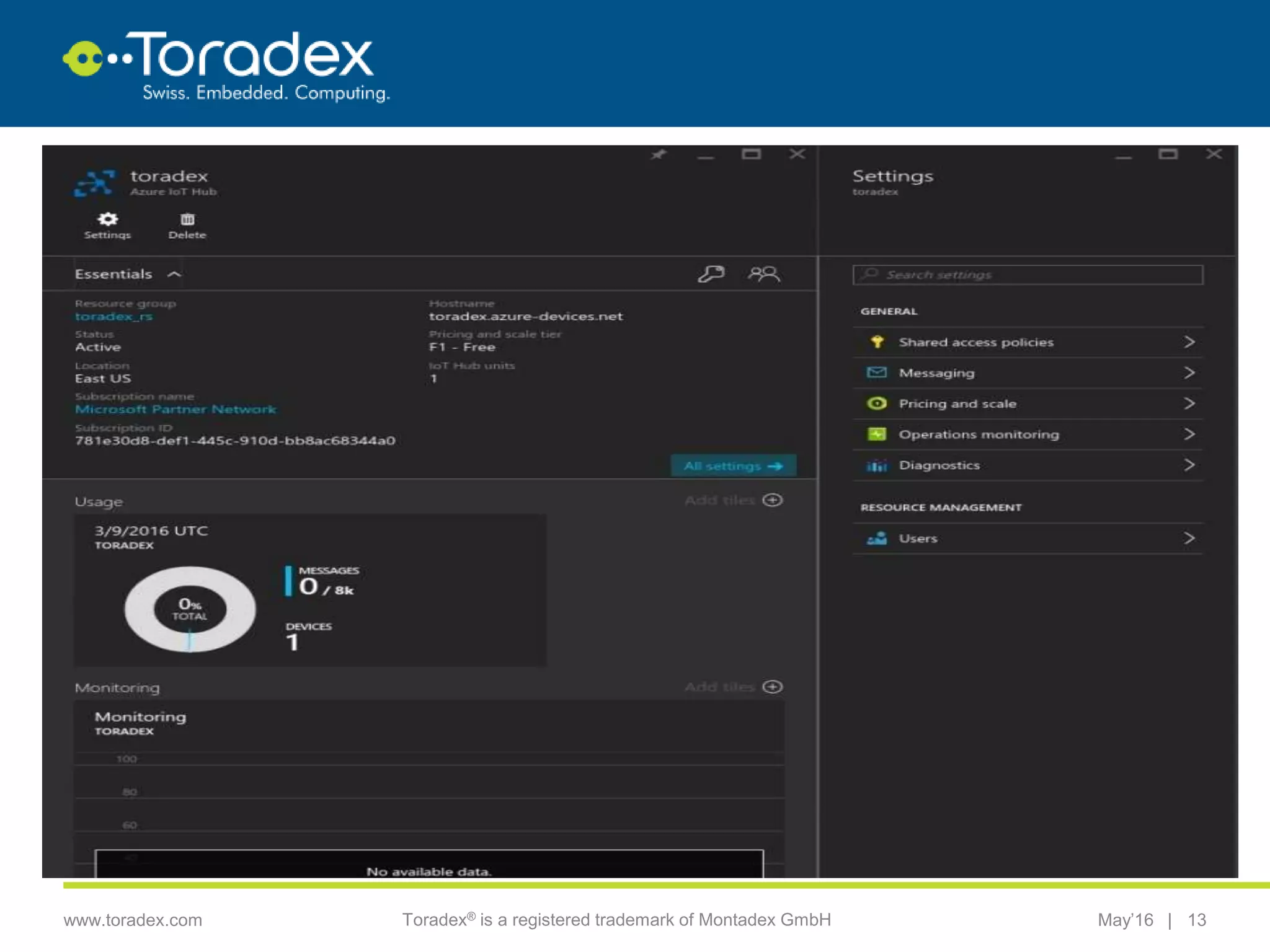
Task: Click the Devices count value
Action: click(292, 643)
